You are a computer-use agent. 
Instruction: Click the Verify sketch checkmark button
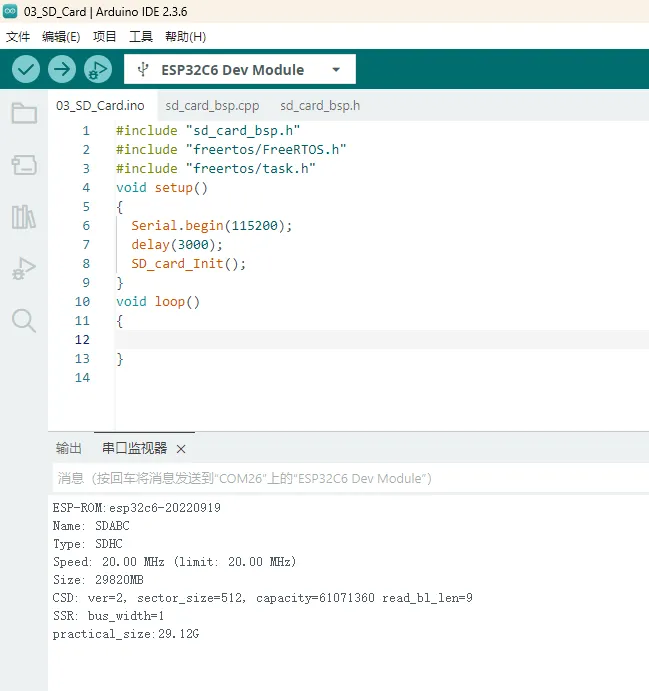click(26, 70)
